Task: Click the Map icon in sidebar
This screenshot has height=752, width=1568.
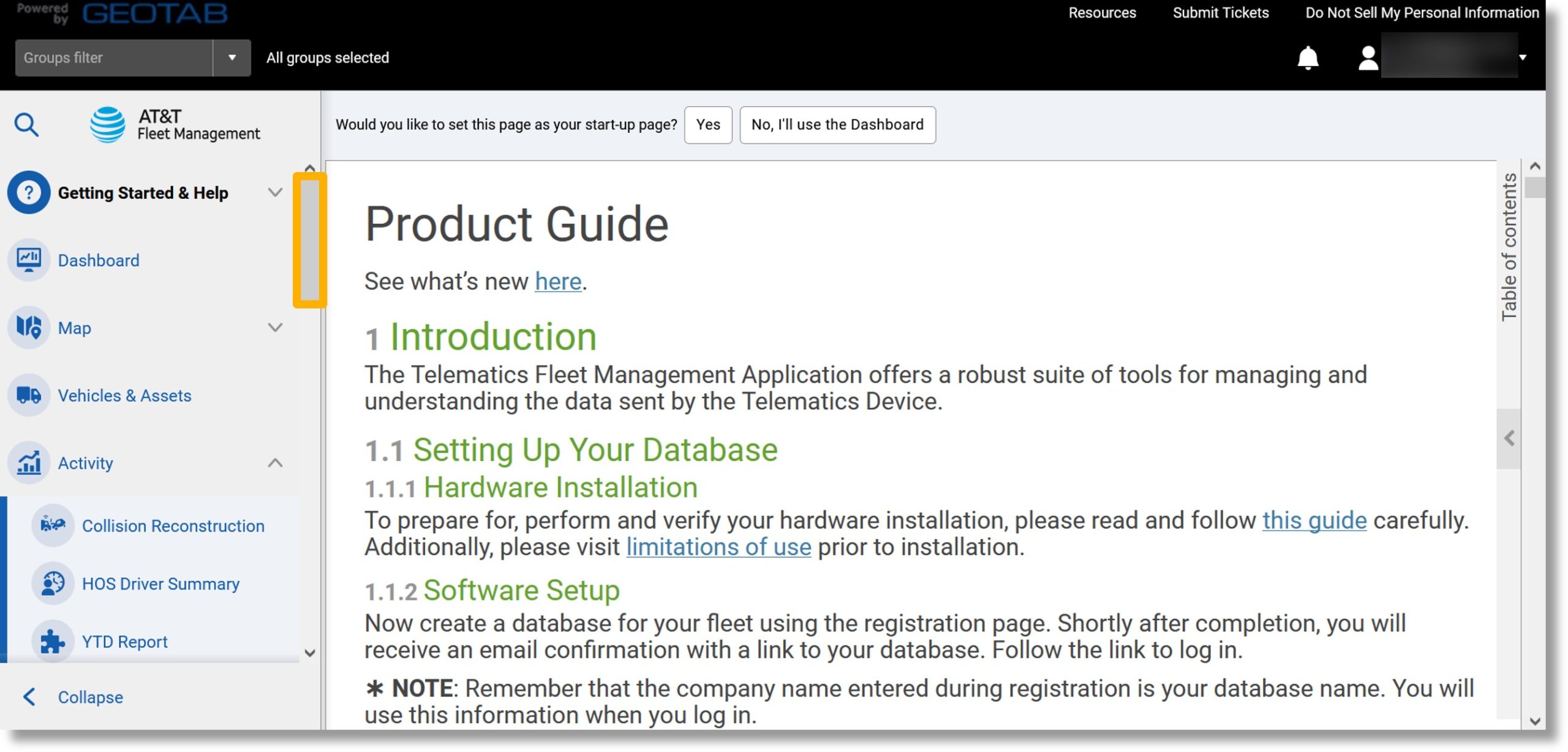Action: point(29,328)
